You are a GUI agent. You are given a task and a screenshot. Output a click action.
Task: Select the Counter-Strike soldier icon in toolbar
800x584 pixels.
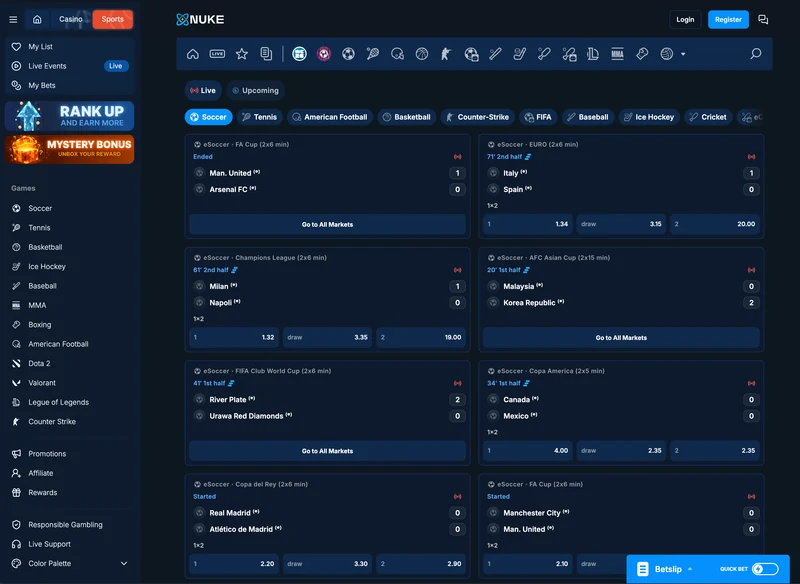click(446, 54)
